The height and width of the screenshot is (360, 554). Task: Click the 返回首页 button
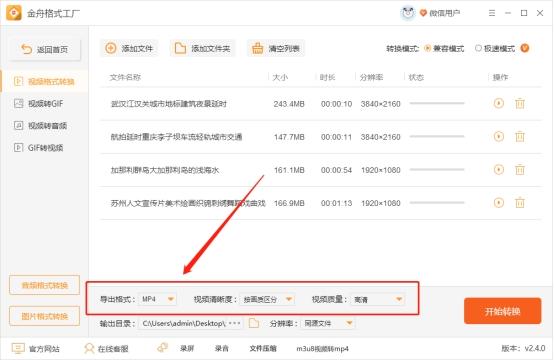point(45,49)
